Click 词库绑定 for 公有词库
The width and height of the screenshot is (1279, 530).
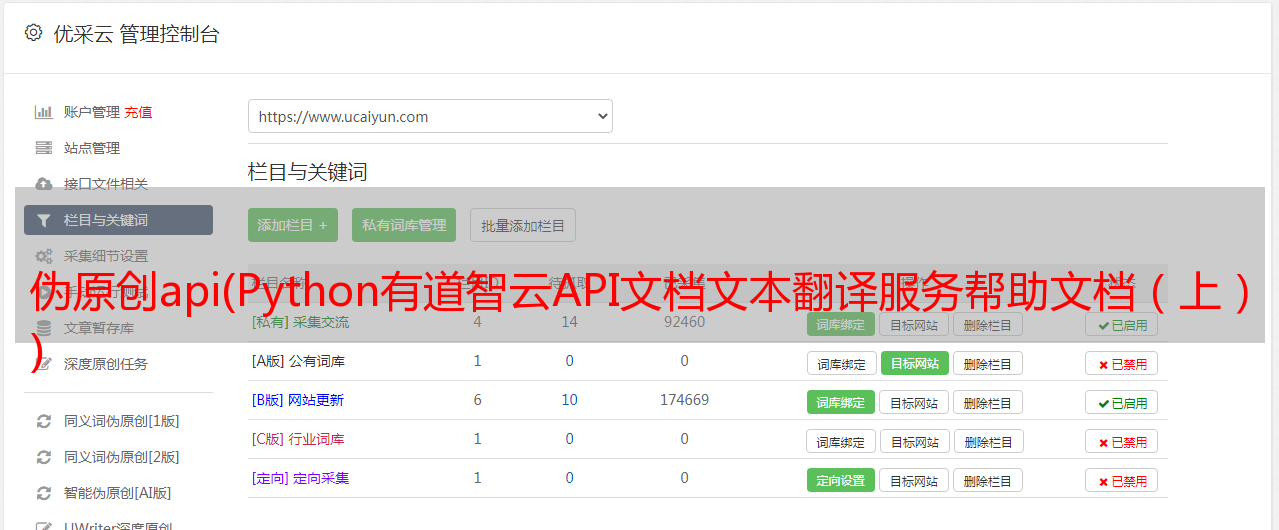tap(841, 363)
